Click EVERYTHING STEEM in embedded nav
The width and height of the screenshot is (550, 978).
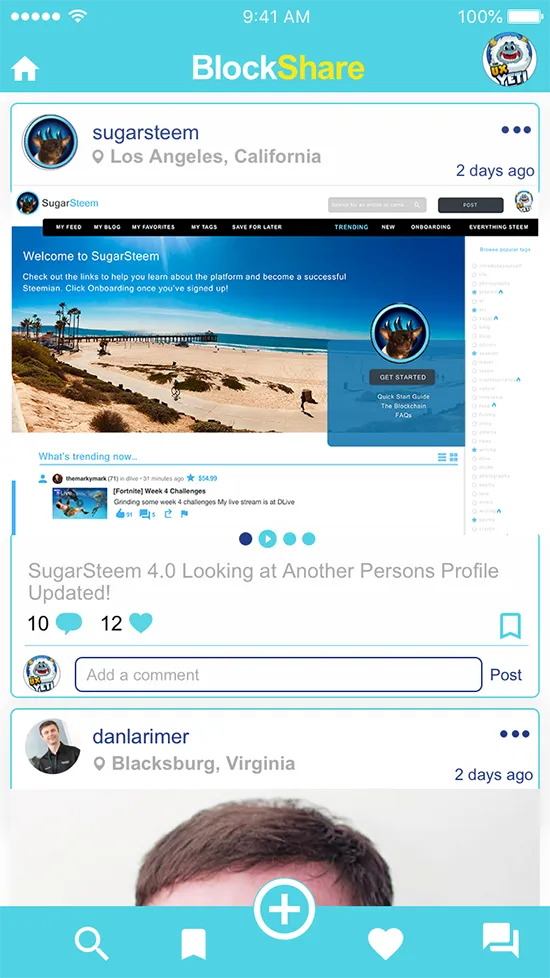point(499,227)
